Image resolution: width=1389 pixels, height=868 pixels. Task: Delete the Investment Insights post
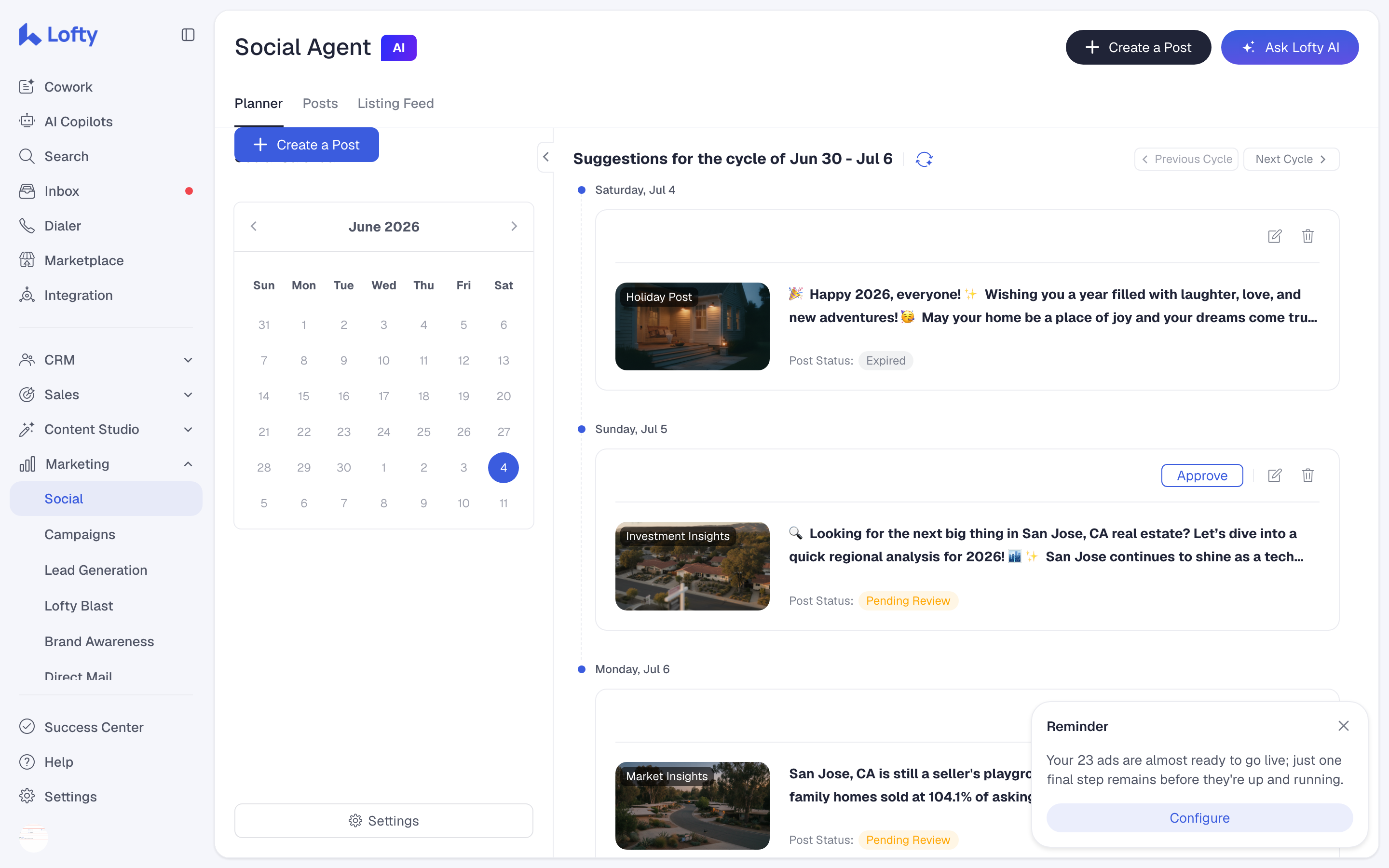tap(1308, 475)
